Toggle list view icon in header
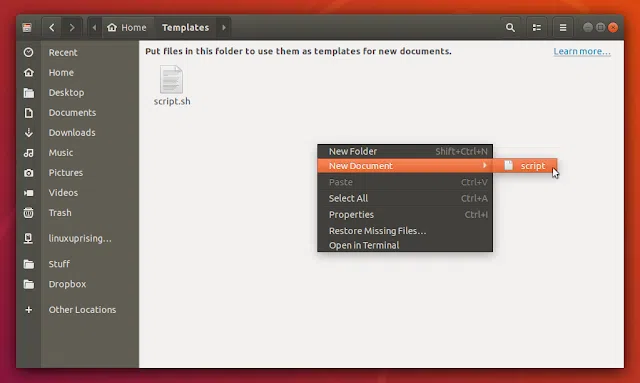The height and width of the screenshot is (383, 640). point(537,27)
